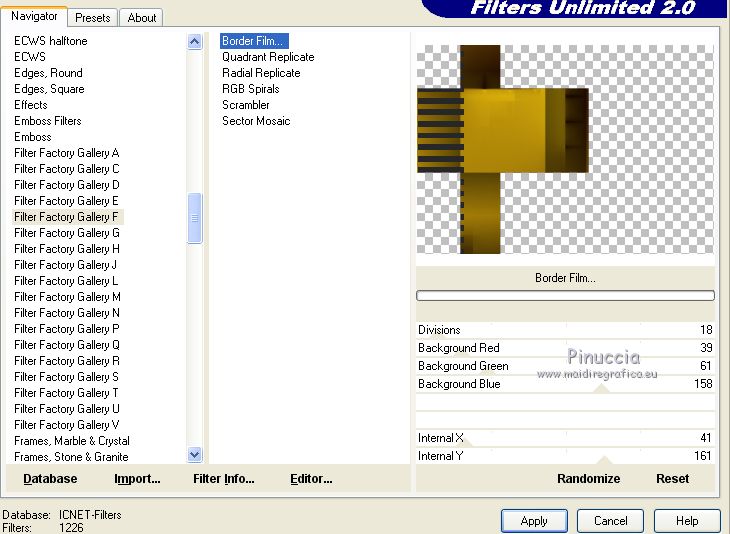Select the Effects category
This screenshot has width=730, height=534.
[31, 105]
